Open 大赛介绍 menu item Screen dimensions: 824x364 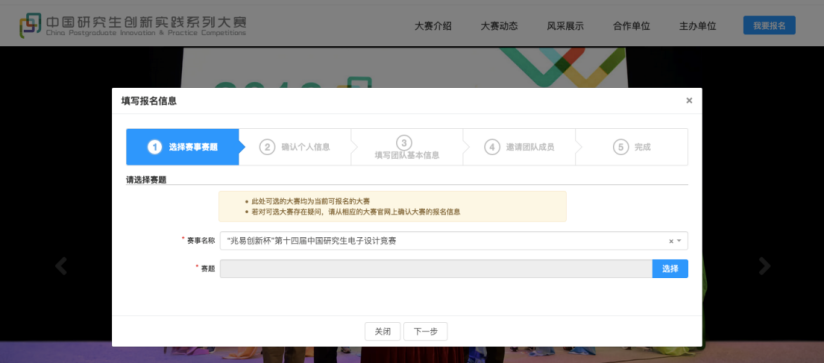(x=433, y=26)
